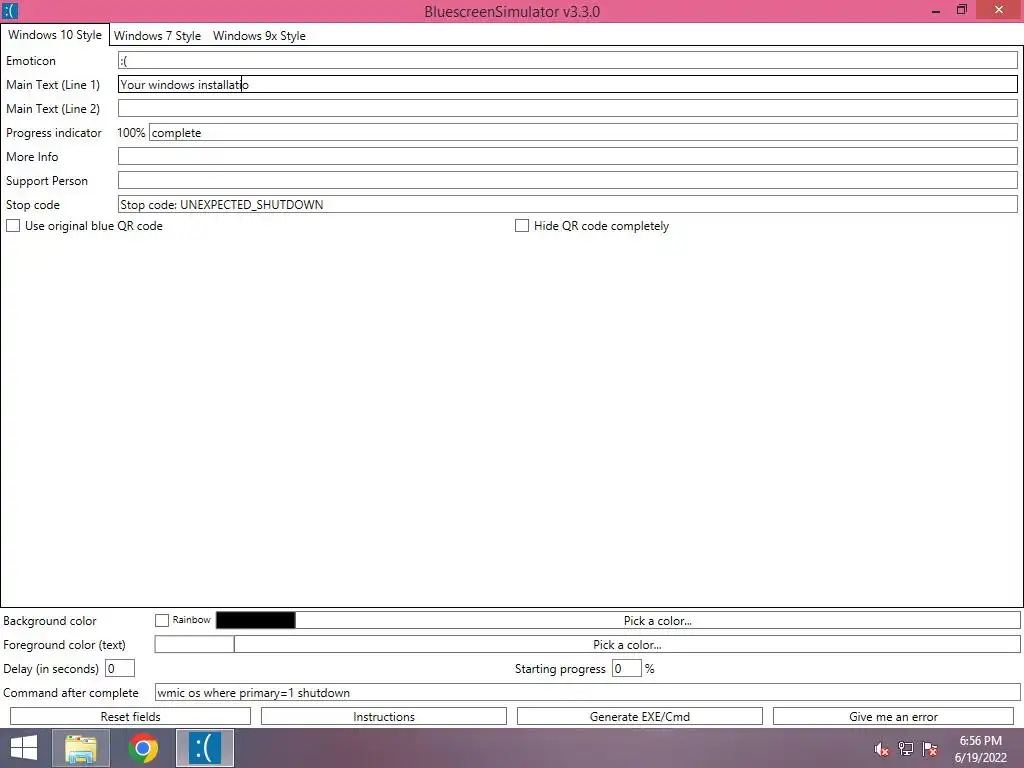Click the BluescreenSimulator app icon in title bar
This screenshot has height=768, width=1024.
(10, 10)
